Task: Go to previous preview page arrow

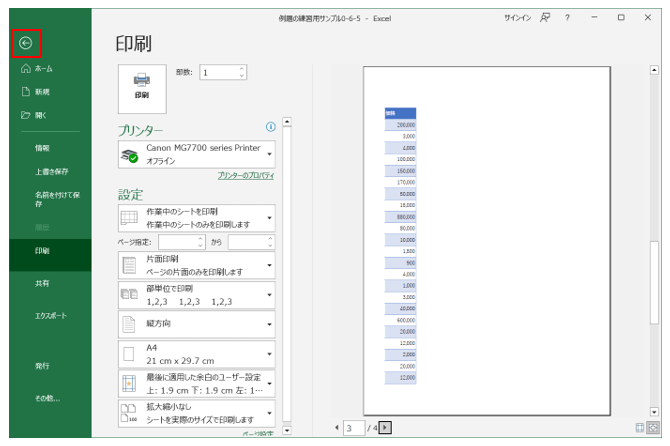Action: (x=337, y=428)
